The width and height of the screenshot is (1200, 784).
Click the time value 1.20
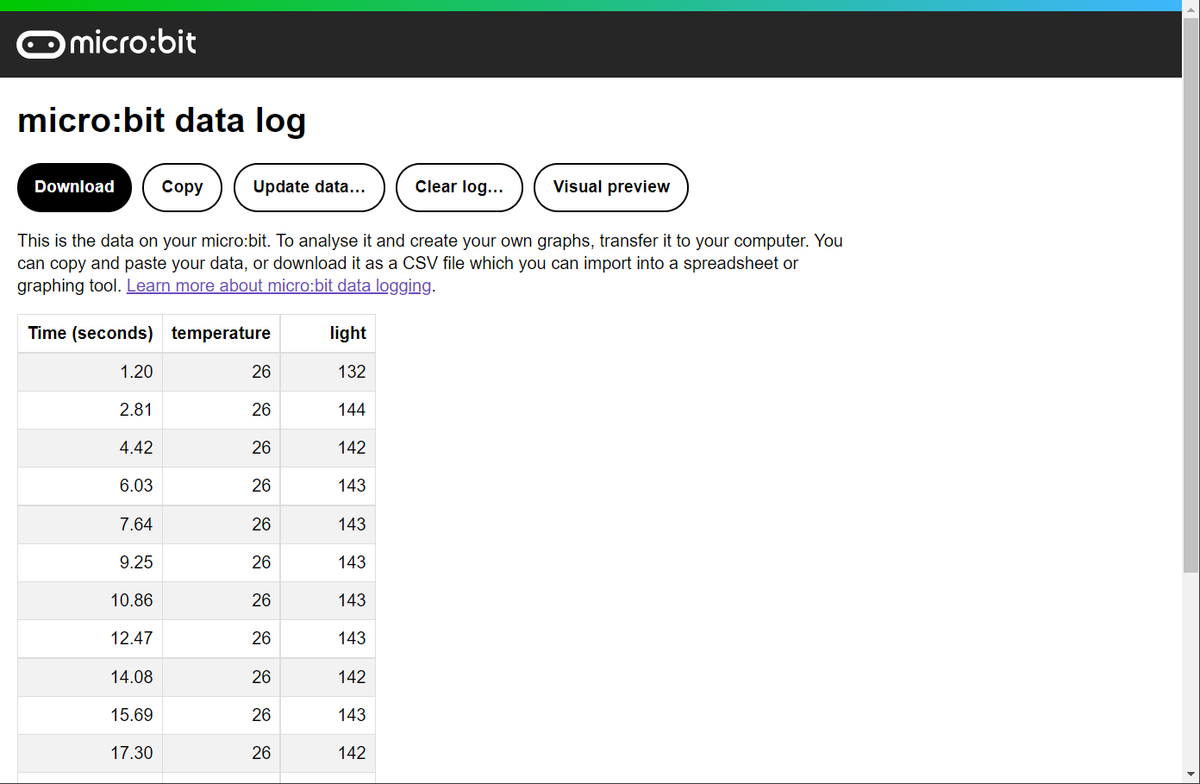coord(136,371)
